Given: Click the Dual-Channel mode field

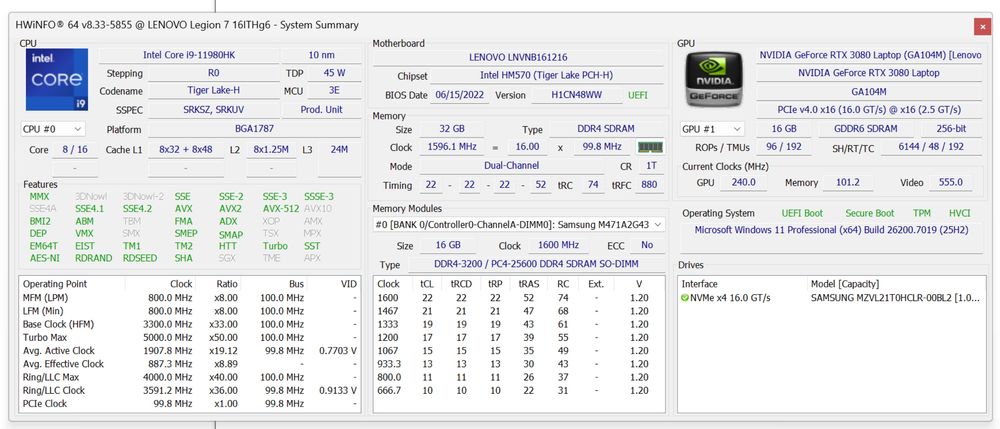Looking at the screenshot, I should tap(511, 166).
